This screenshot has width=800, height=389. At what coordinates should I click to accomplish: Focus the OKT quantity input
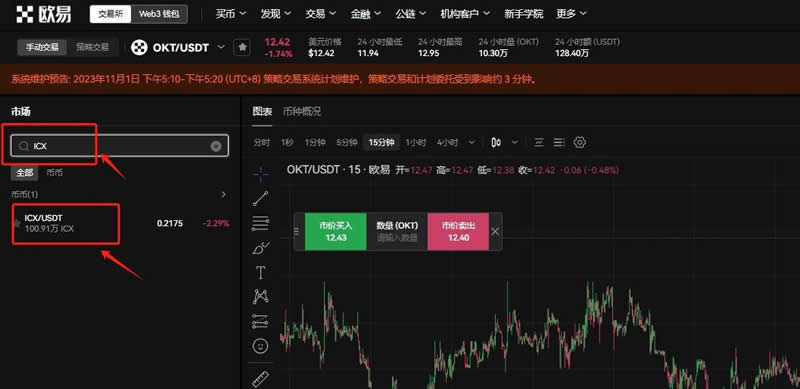click(397, 237)
